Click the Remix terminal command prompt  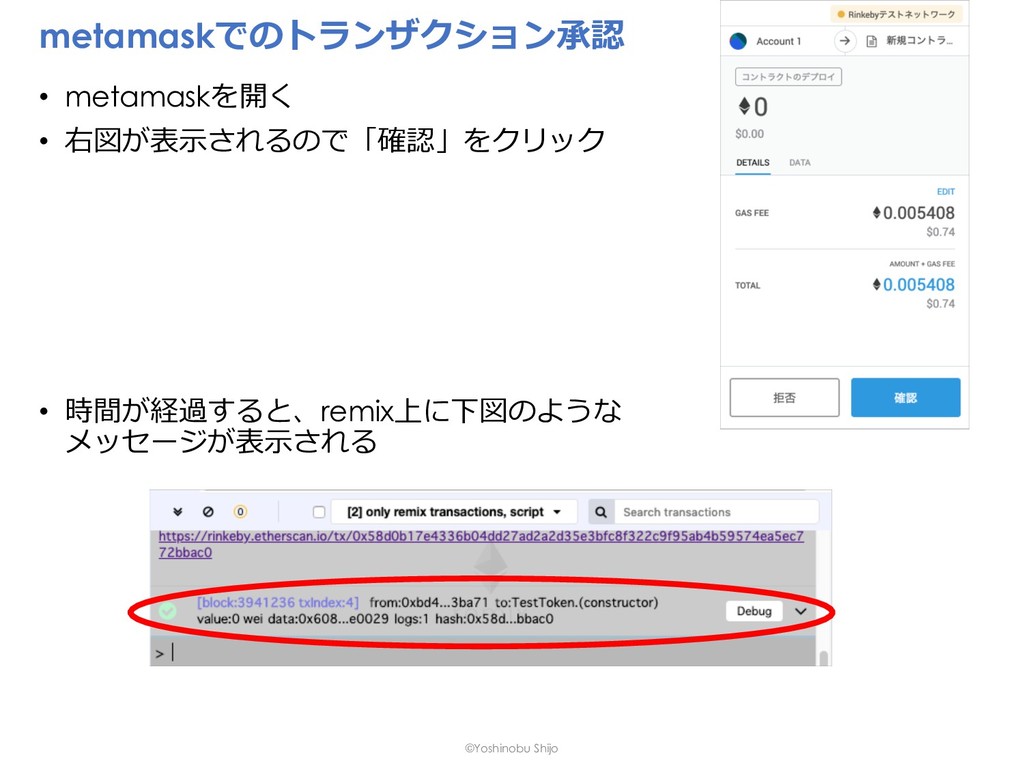click(483, 652)
